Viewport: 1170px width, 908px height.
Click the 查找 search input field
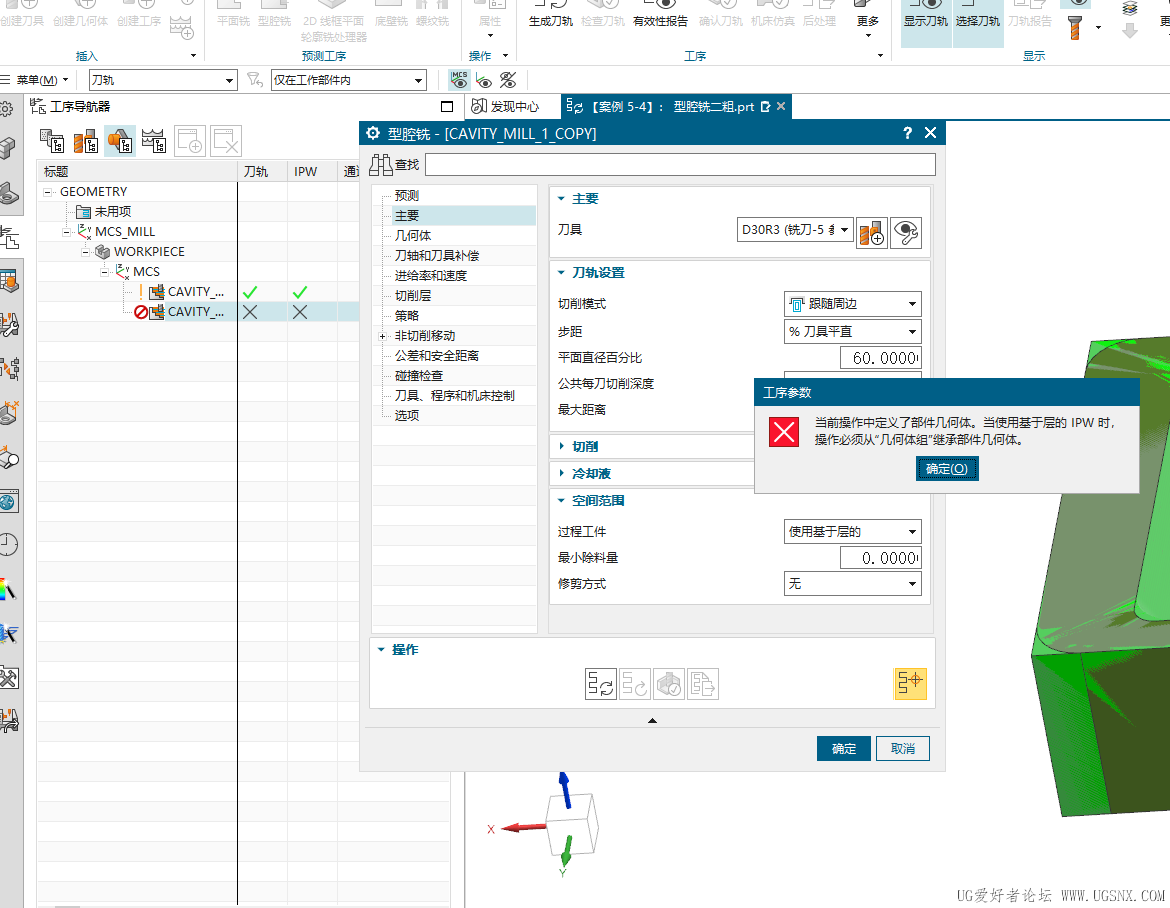pyautogui.click(x=680, y=165)
